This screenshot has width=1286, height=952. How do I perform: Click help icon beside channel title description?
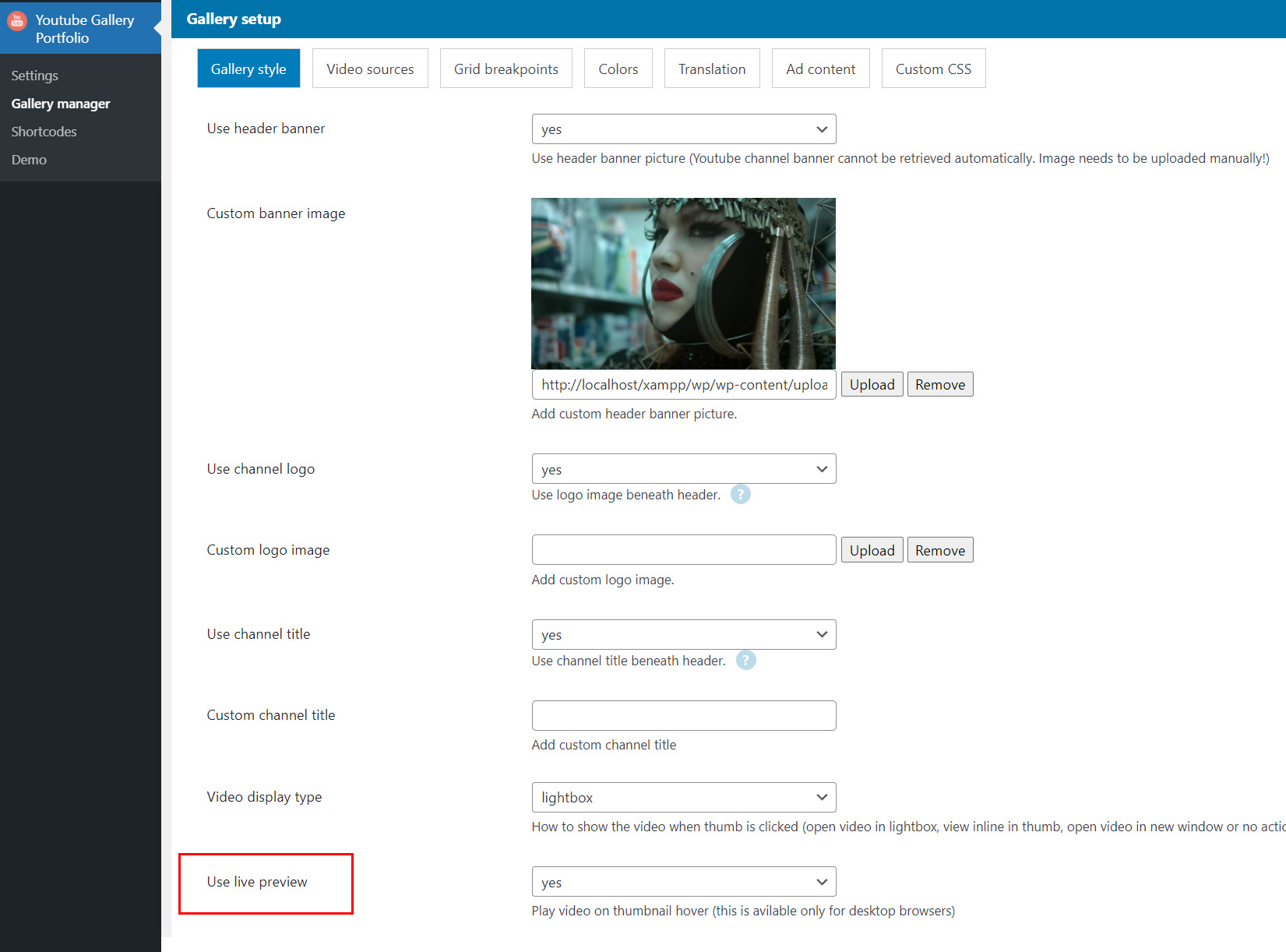(x=745, y=661)
